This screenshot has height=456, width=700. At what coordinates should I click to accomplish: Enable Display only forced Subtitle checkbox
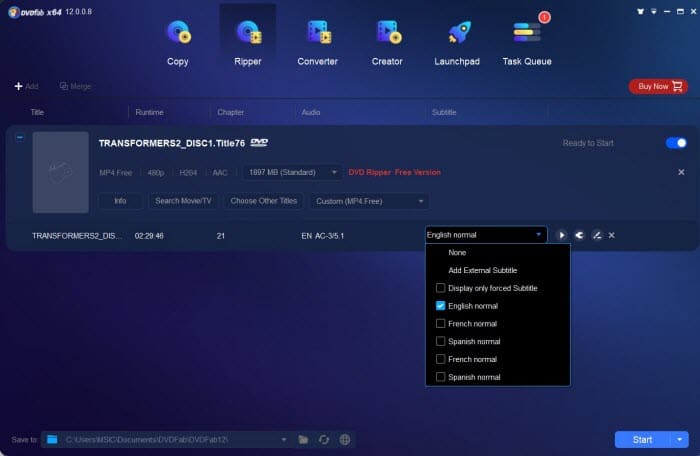pos(440,288)
